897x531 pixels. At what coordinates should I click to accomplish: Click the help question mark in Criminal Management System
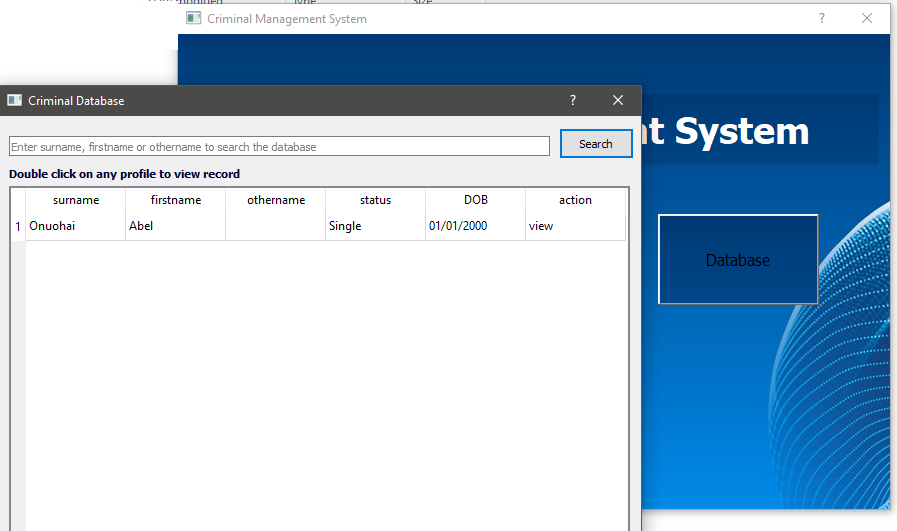tap(821, 18)
